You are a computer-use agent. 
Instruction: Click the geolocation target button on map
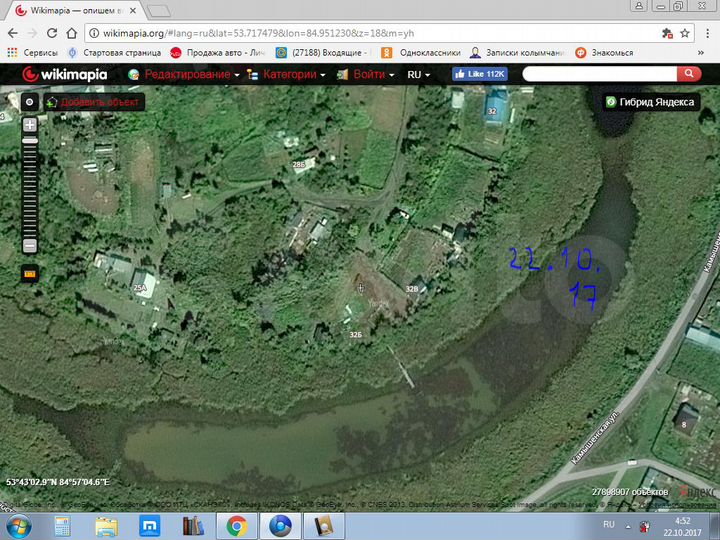tap(30, 101)
